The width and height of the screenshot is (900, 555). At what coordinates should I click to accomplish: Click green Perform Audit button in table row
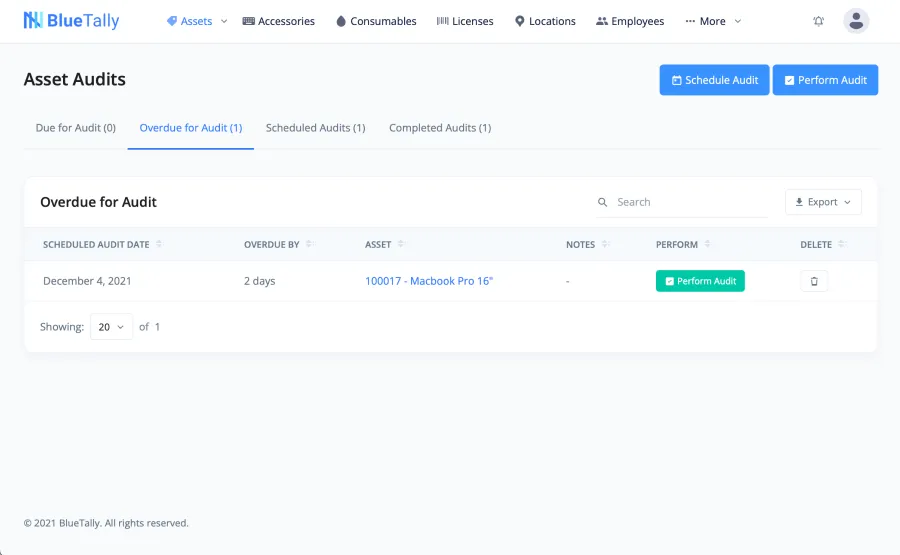click(x=700, y=281)
